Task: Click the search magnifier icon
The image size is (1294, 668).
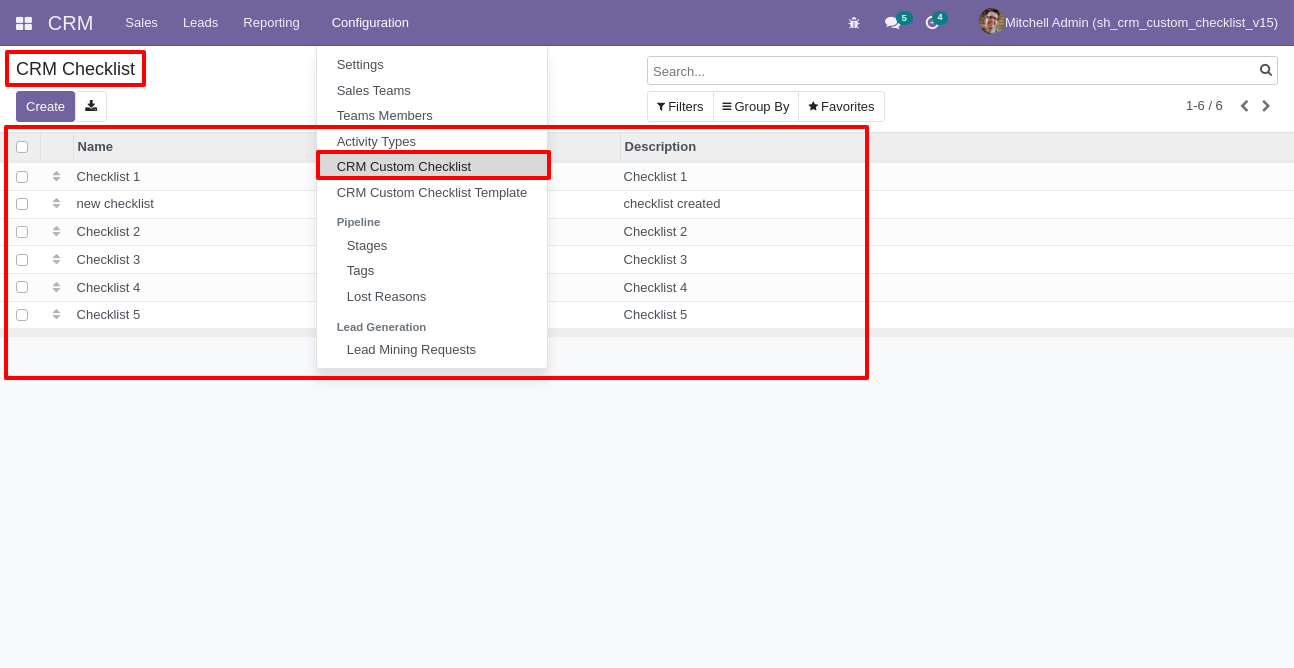Action: coord(1266,70)
